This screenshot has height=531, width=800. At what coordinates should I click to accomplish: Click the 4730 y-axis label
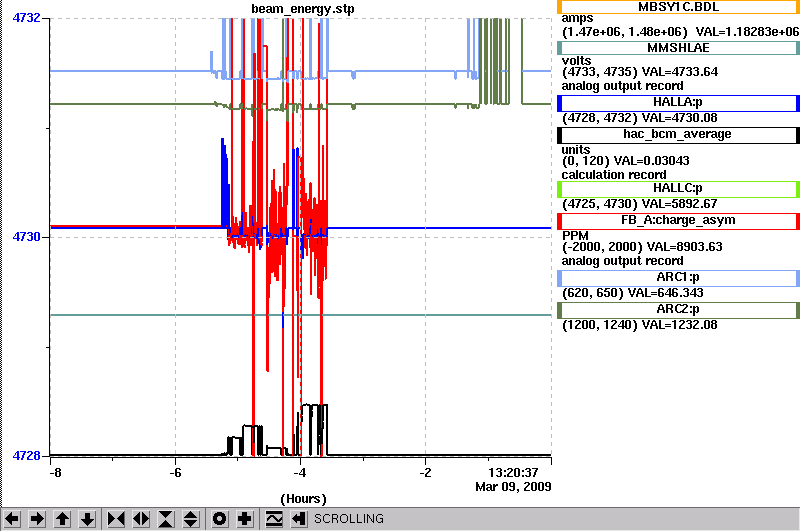click(x=27, y=237)
